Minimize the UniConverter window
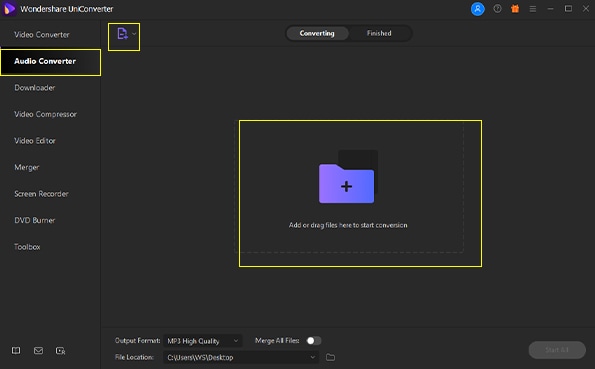 click(x=551, y=9)
